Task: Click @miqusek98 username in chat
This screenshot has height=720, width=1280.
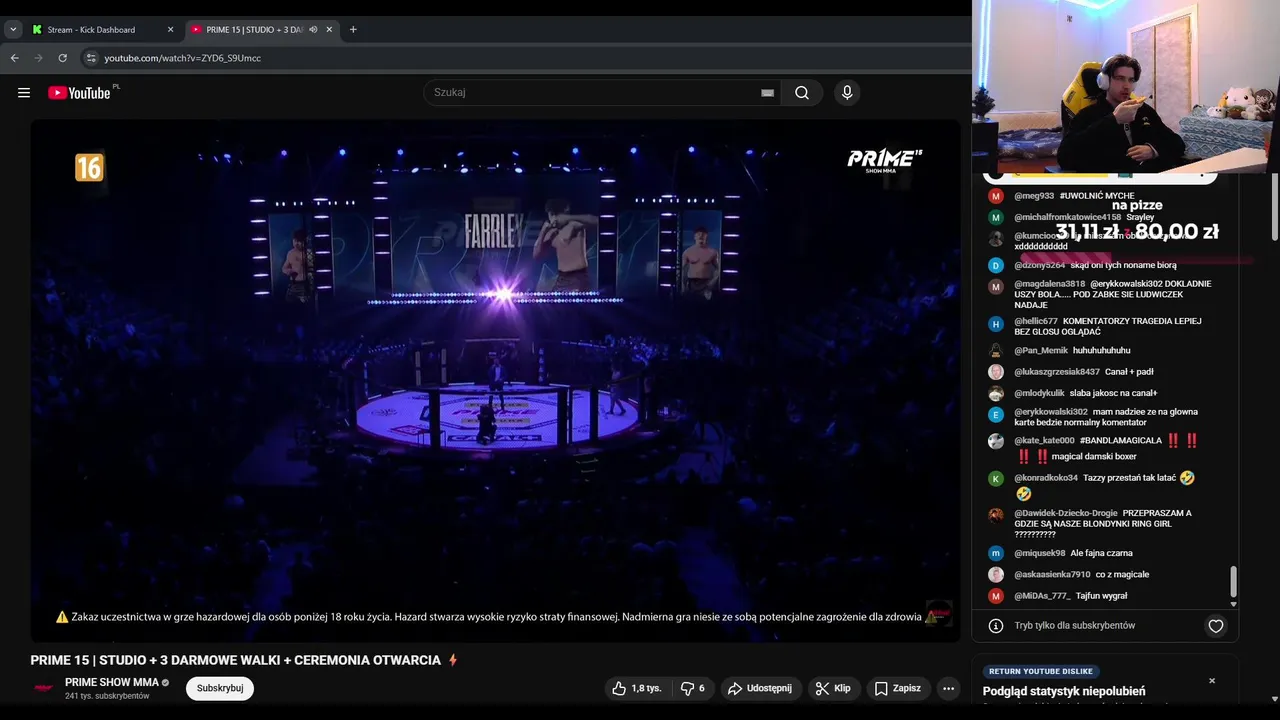Action: click(1040, 553)
